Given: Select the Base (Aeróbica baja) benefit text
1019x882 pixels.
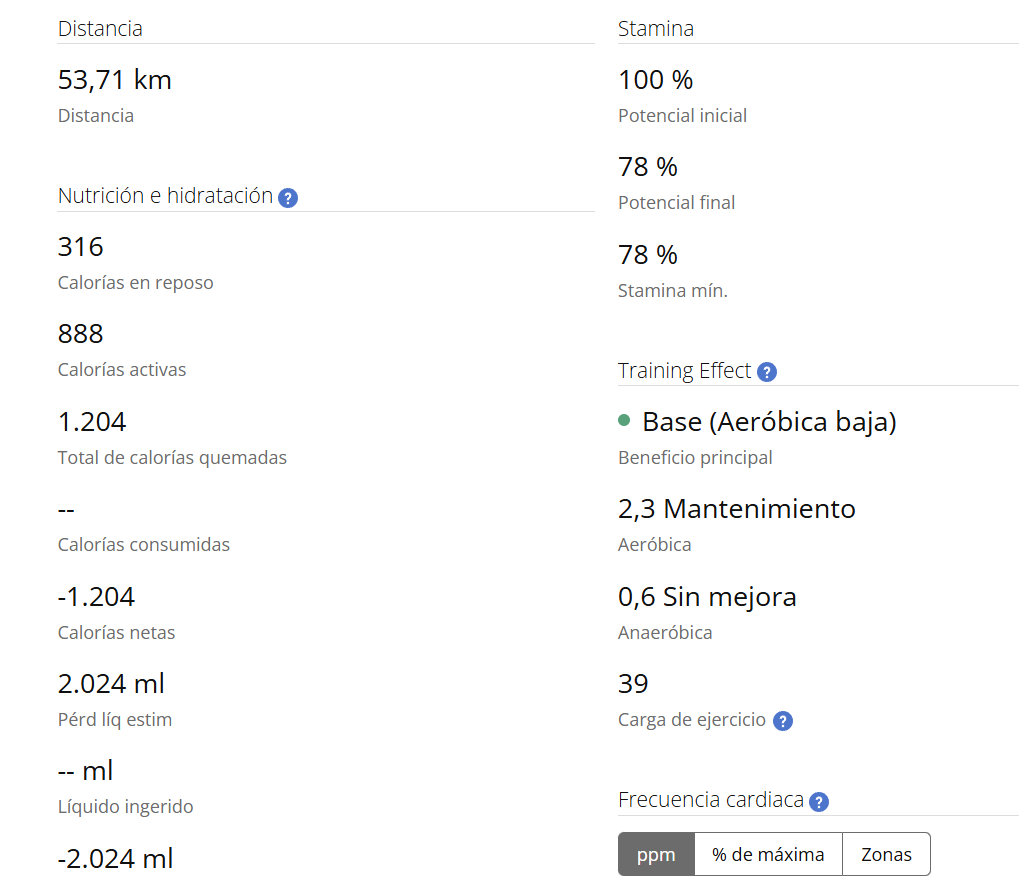Looking at the screenshot, I should (769, 422).
